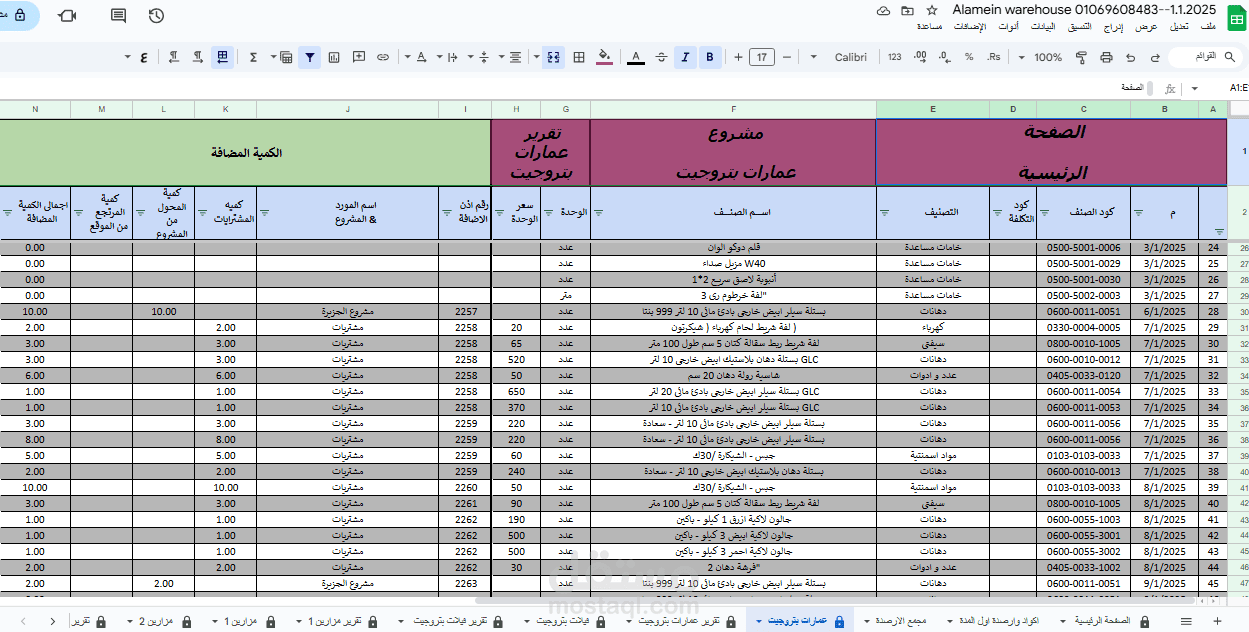
Task: Star this spreadsheet document
Action: point(932,10)
